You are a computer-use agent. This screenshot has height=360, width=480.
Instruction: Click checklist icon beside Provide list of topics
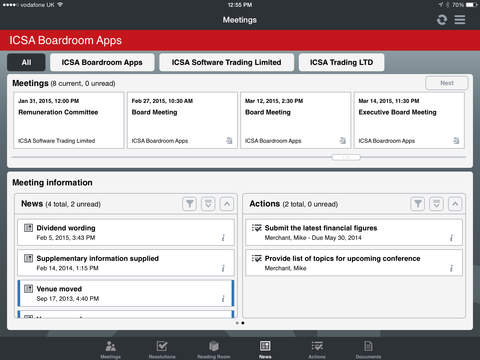(x=257, y=258)
